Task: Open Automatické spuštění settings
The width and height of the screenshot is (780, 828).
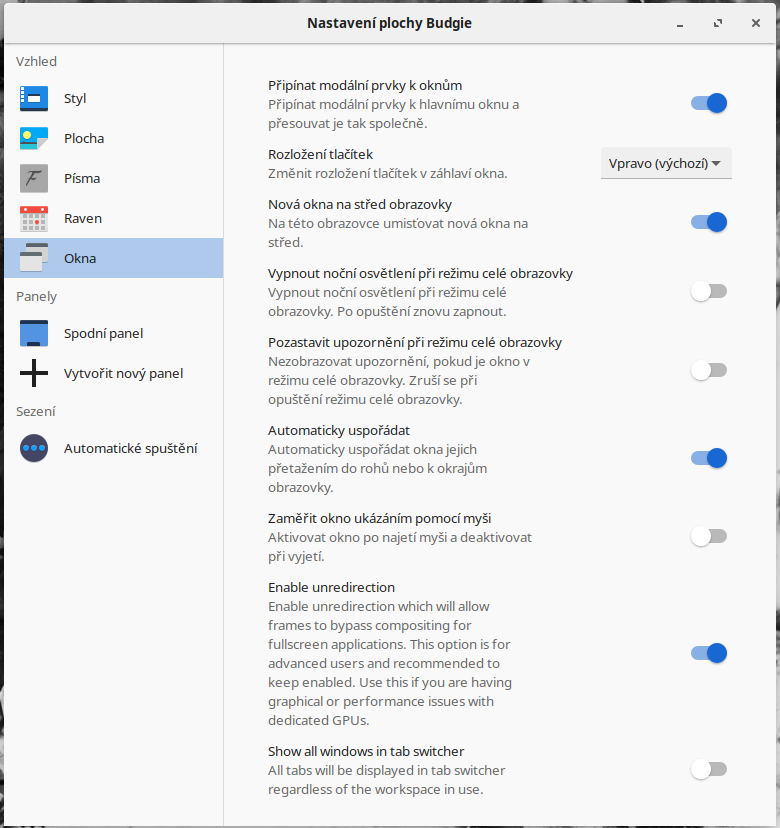Action: point(114,448)
